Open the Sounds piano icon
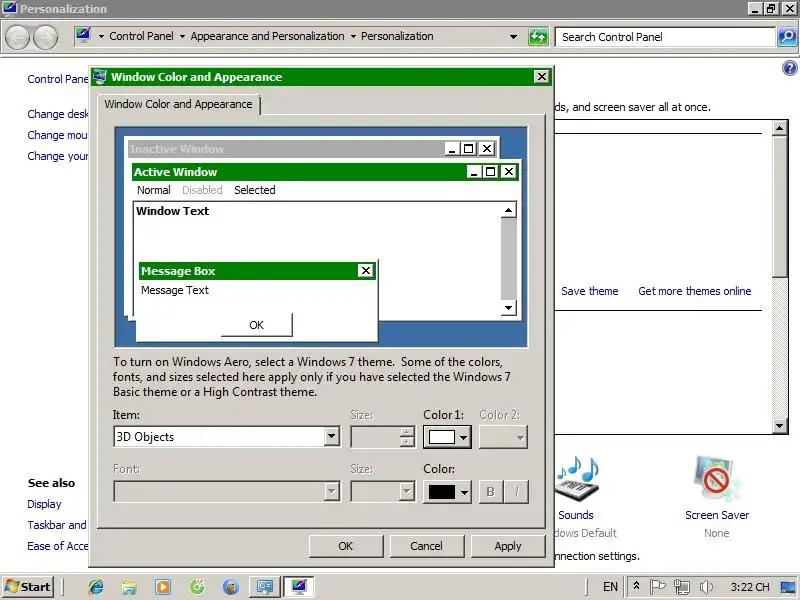This screenshot has height=600, width=800. (578, 479)
